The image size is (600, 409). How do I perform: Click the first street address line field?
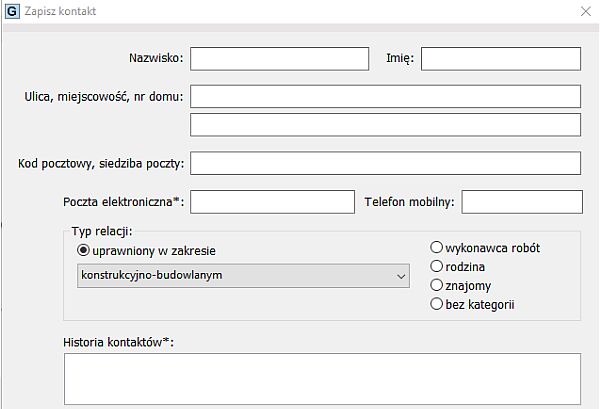385,96
